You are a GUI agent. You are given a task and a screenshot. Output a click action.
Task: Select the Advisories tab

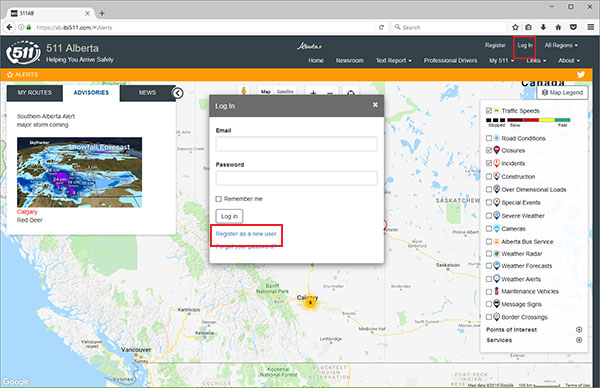(91, 93)
